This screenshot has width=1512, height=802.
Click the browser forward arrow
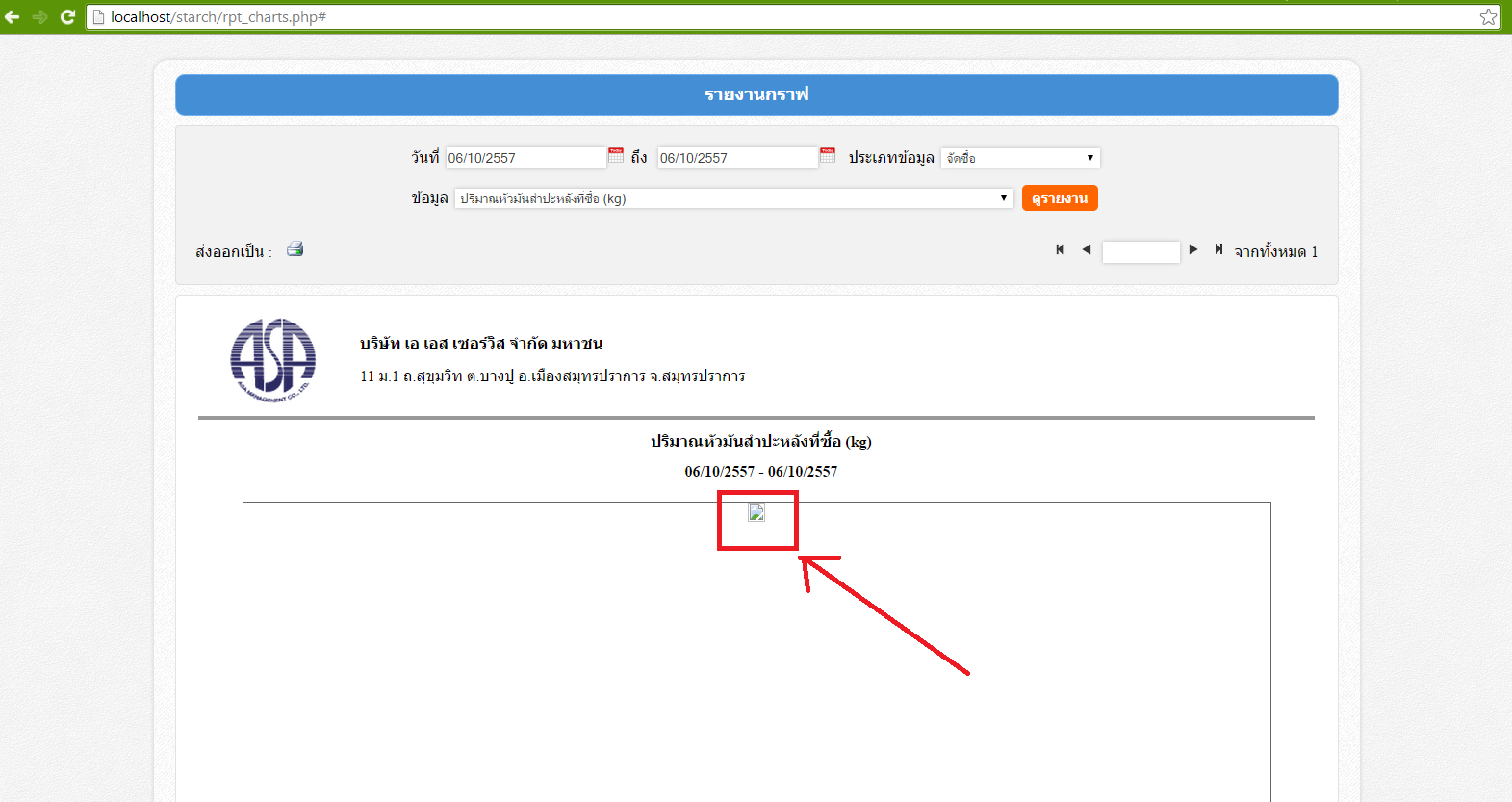click(x=40, y=16)
